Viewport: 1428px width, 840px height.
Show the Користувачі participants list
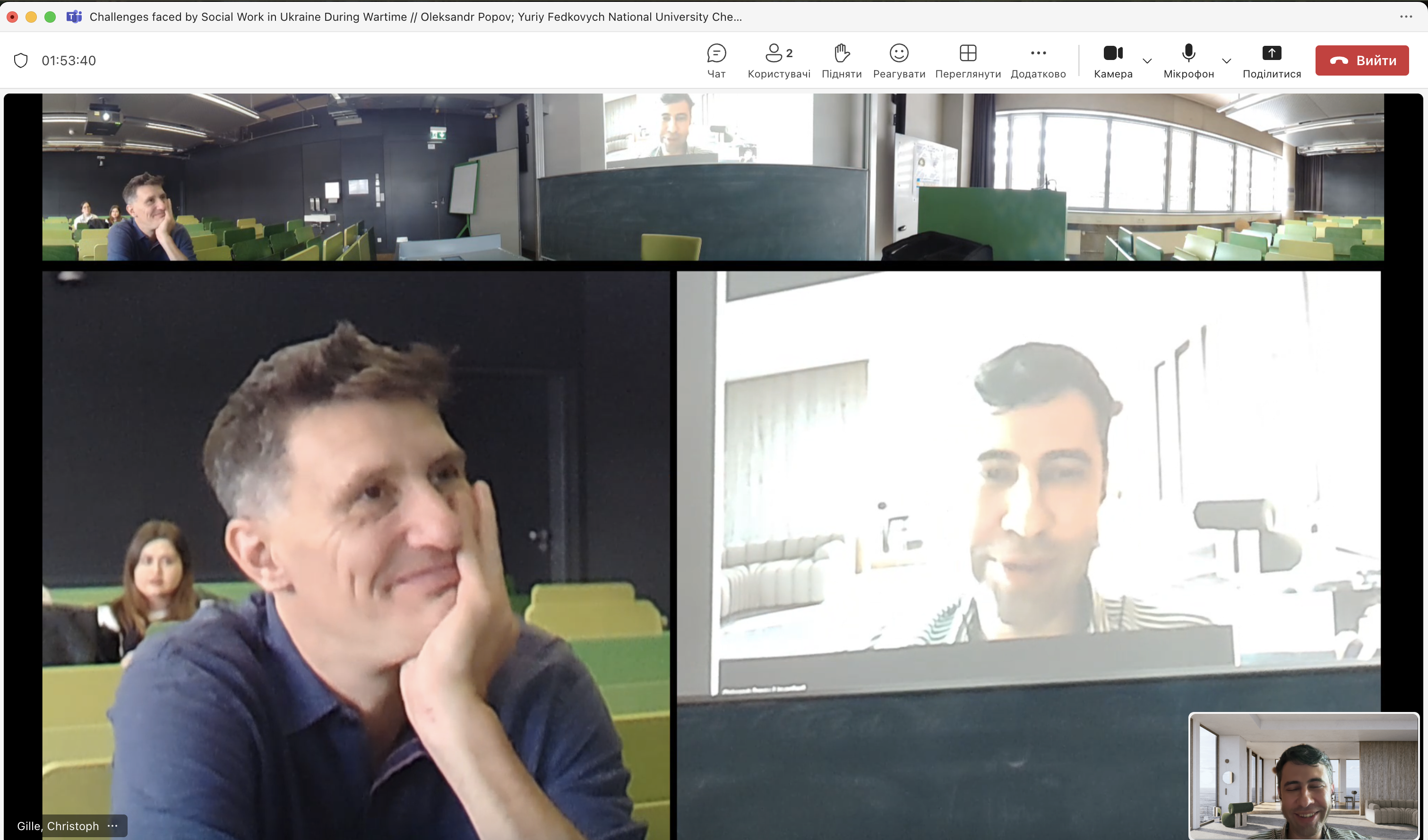coord(779,61)
